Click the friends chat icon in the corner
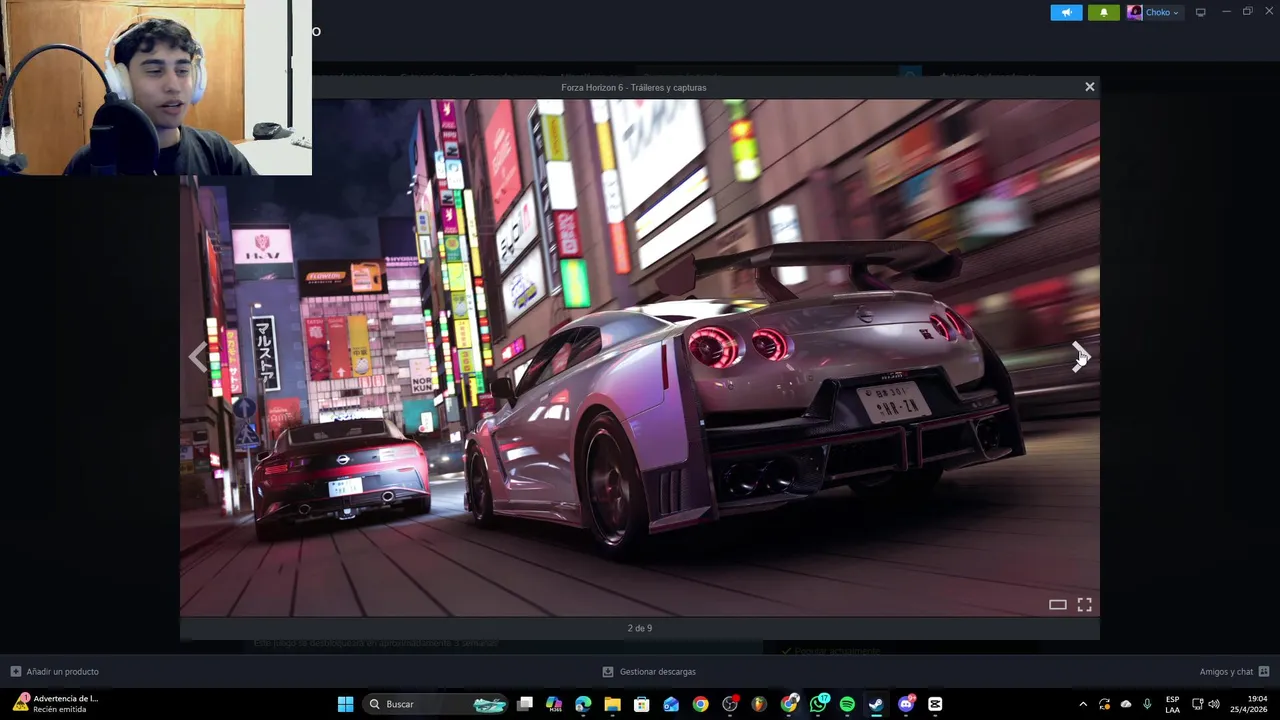The height and width of the screenshot is (720, 1280). (1264, 672)
